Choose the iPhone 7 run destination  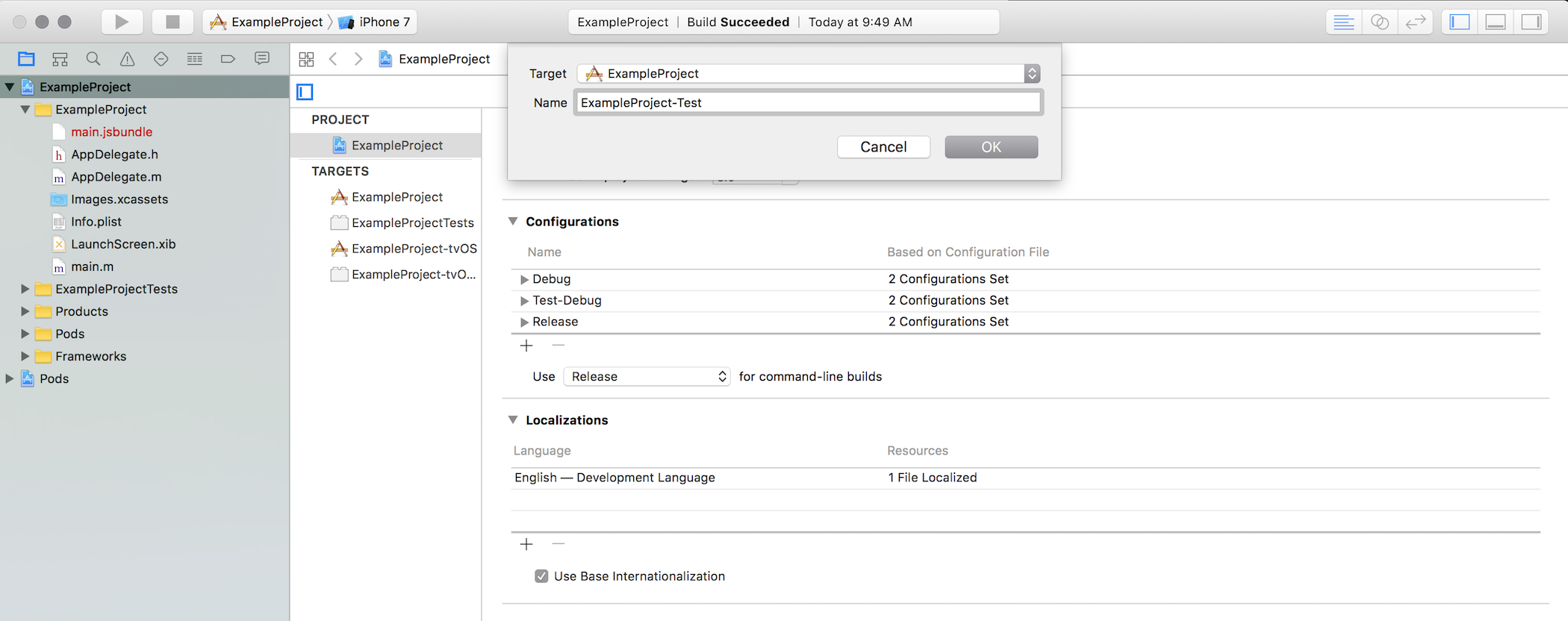tap(375, 22)
